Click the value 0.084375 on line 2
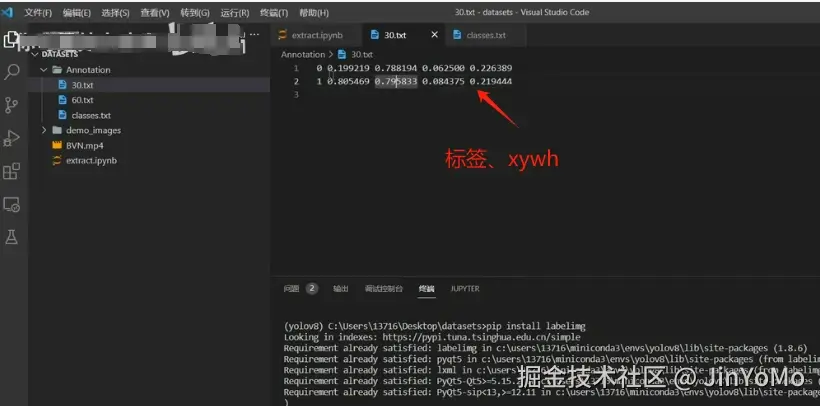This screenshot has width=820, height=406. pyautogui.click(x=443, y=82)
